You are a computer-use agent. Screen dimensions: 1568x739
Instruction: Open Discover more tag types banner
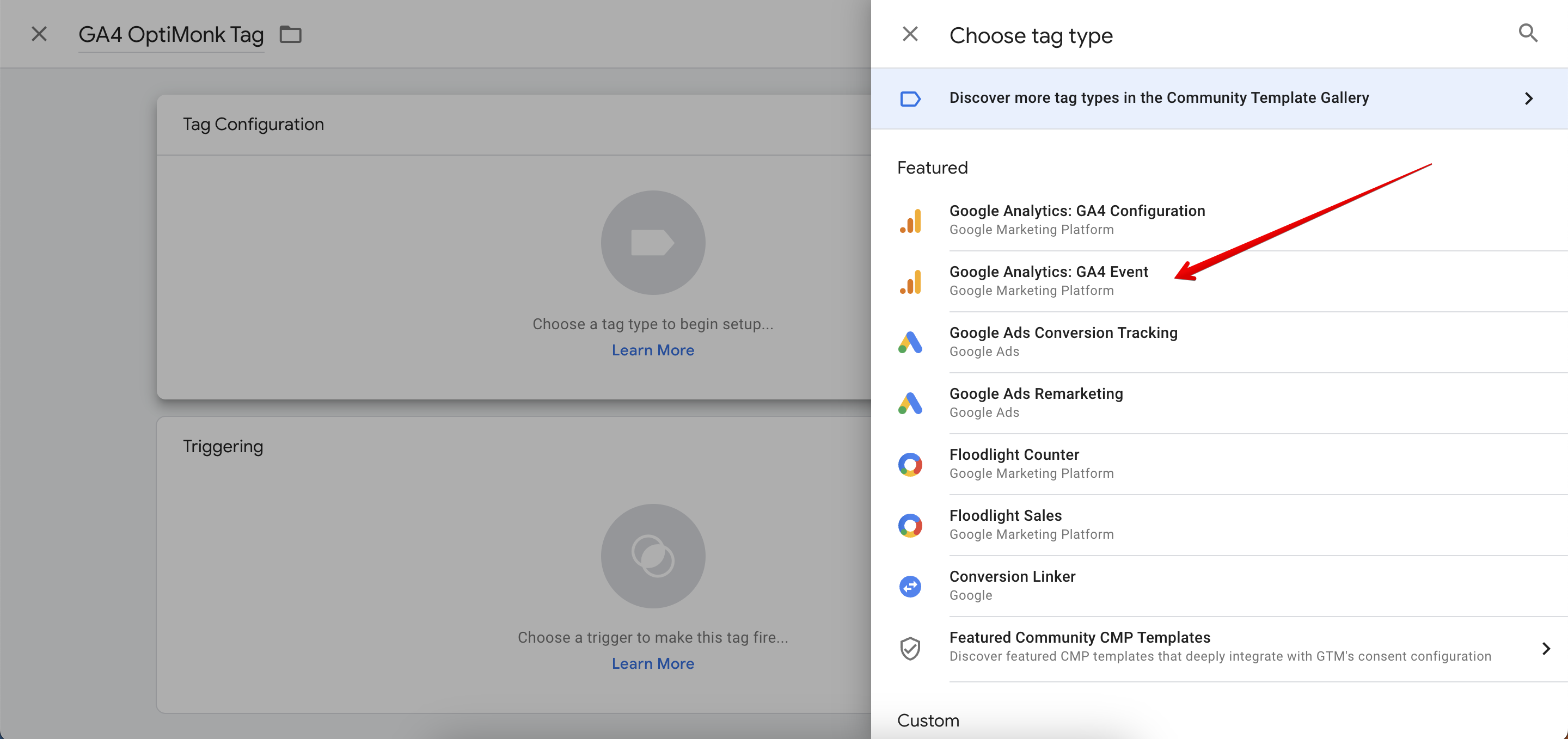[x=1219, y=98]
